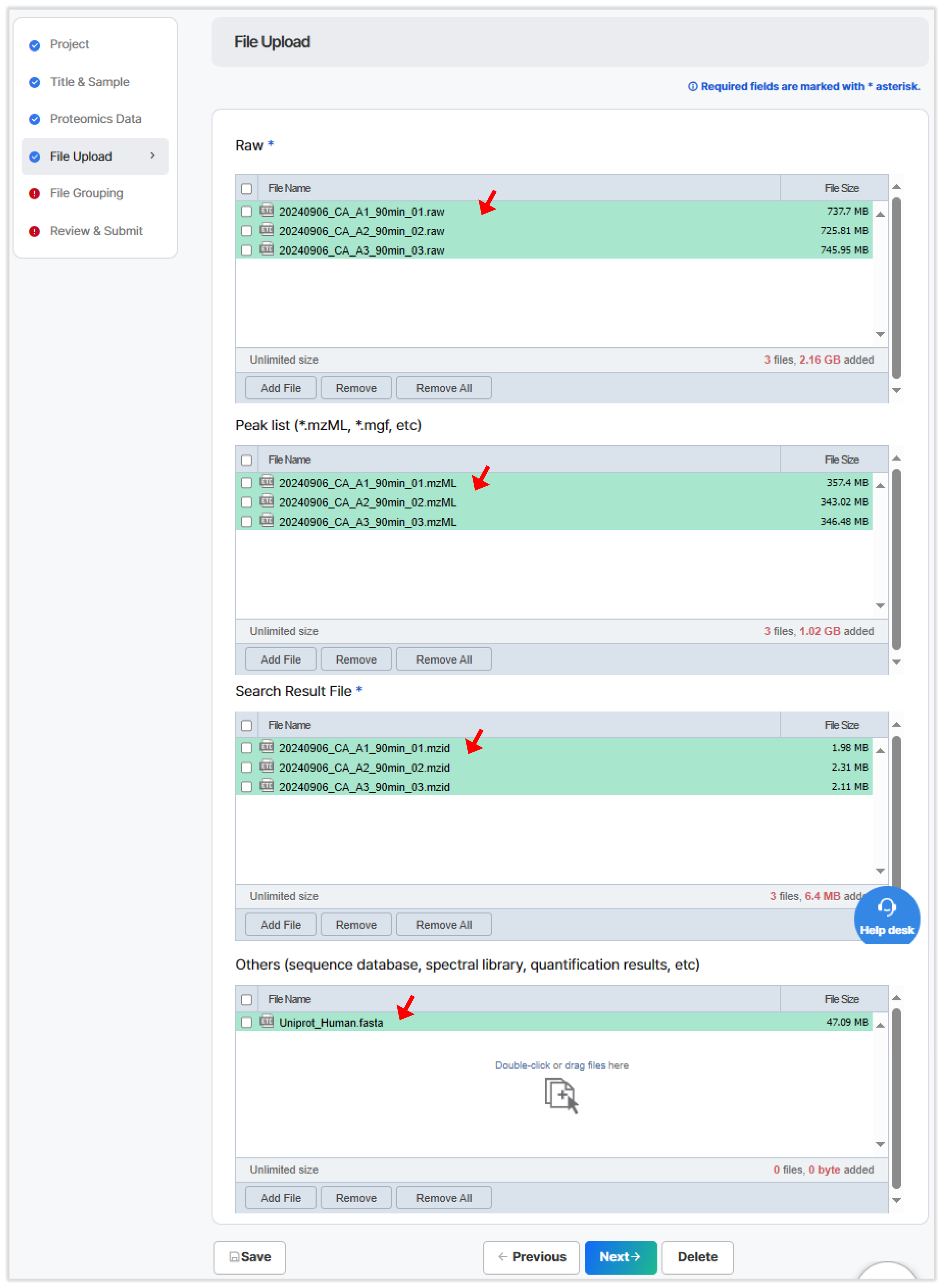Click the blue check icon next to Project
Screen dimensions: 943x1288
34,44
